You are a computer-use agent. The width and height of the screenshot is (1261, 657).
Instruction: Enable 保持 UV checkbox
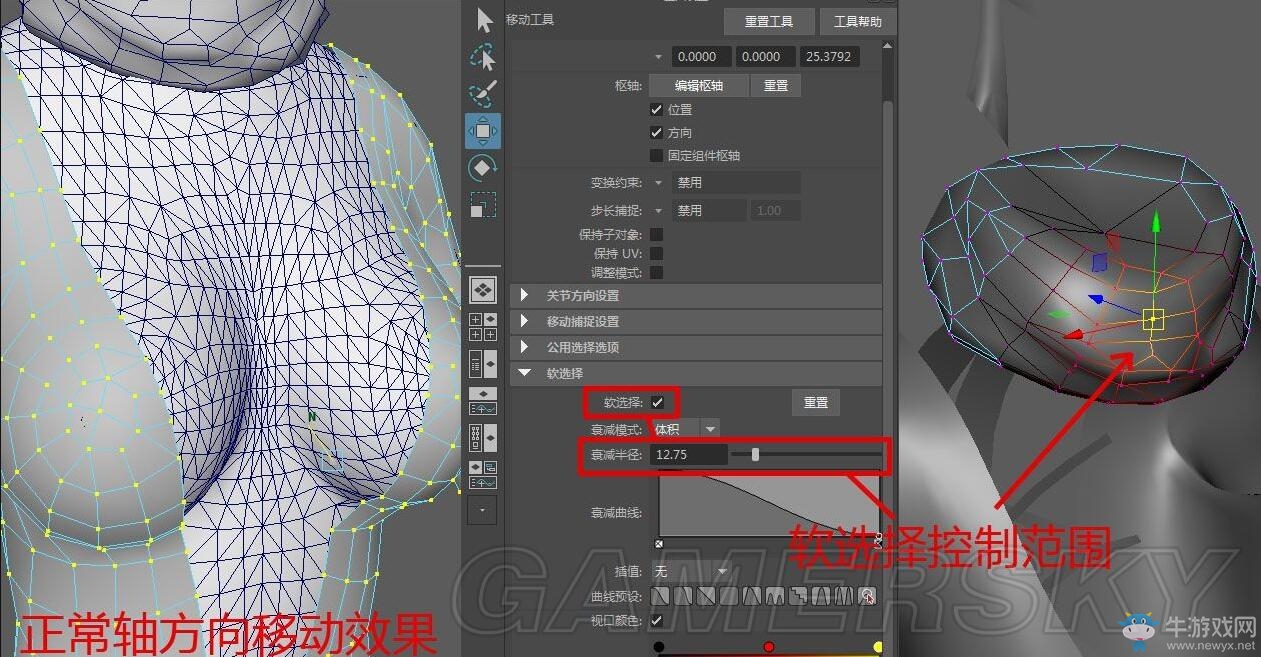[656, 253]
